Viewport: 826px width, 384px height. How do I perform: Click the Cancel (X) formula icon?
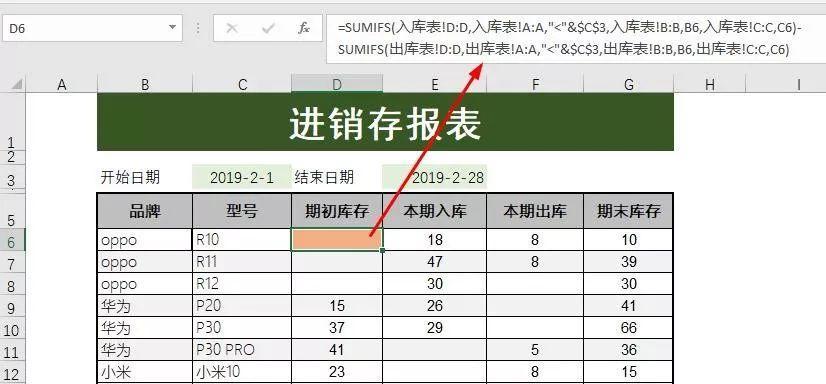pos(231,28)
